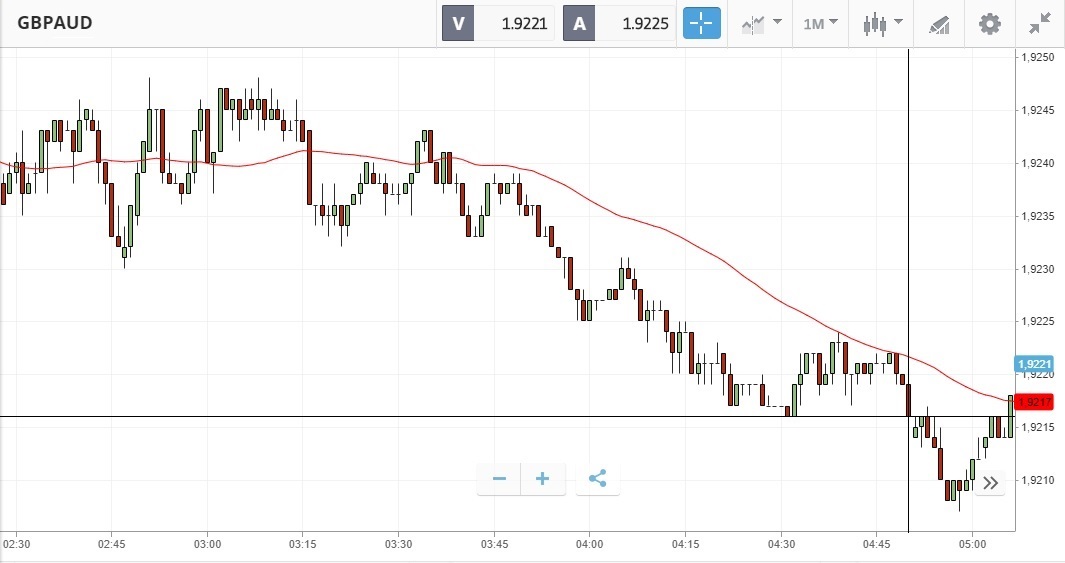Zoom out with the minus button
Image resolution: width=1065 pixels, height=563 pixels.
499,479
